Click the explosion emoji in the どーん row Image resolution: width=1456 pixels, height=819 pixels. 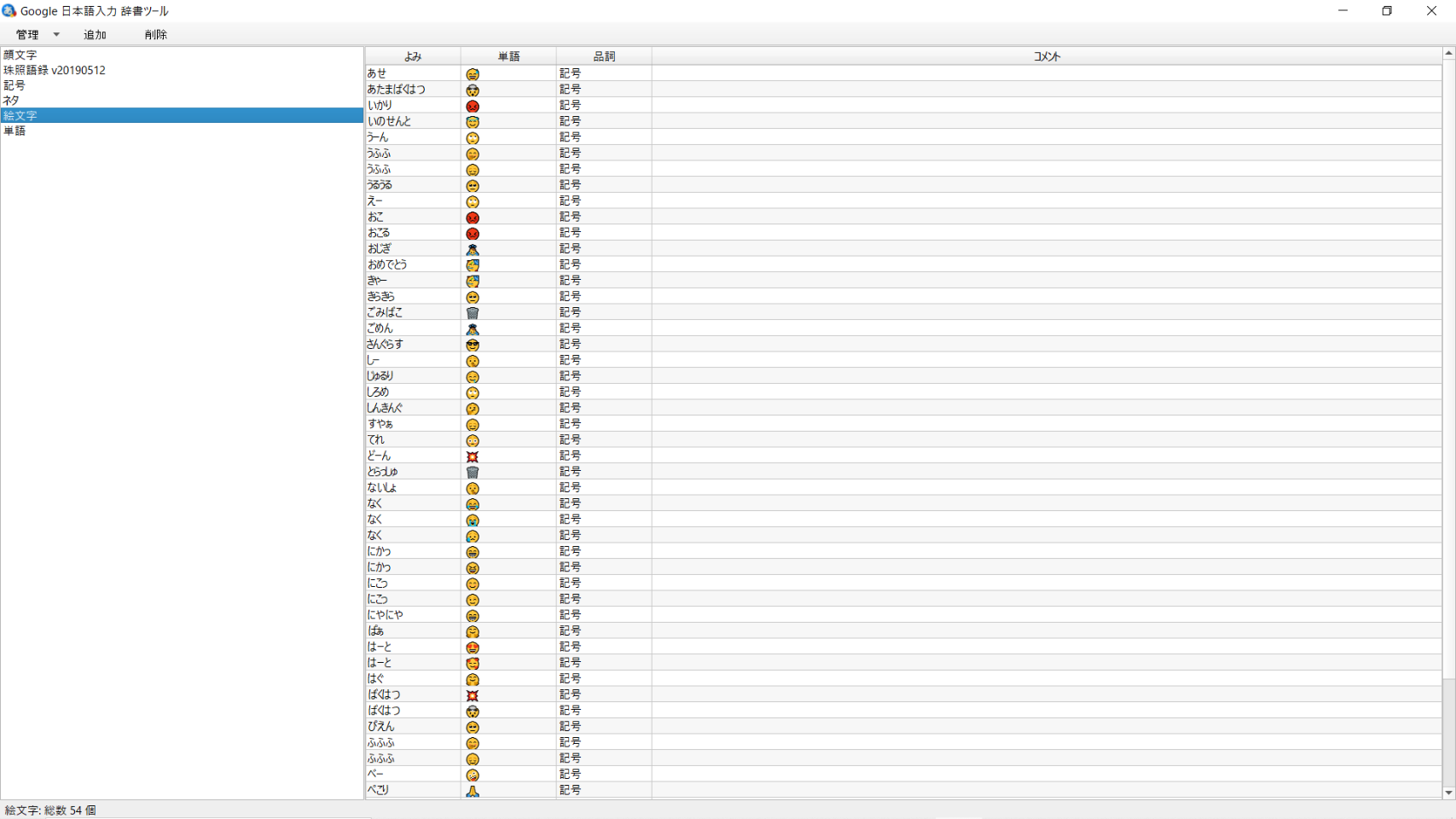point(473,456)
